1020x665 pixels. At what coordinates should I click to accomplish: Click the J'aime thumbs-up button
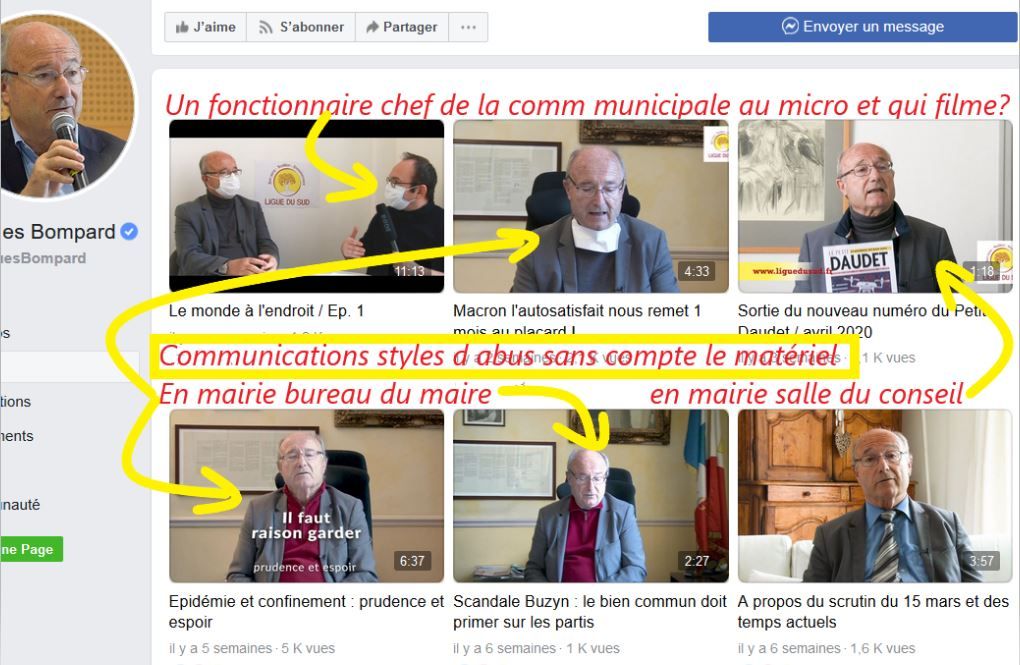(x=206, y=27)
